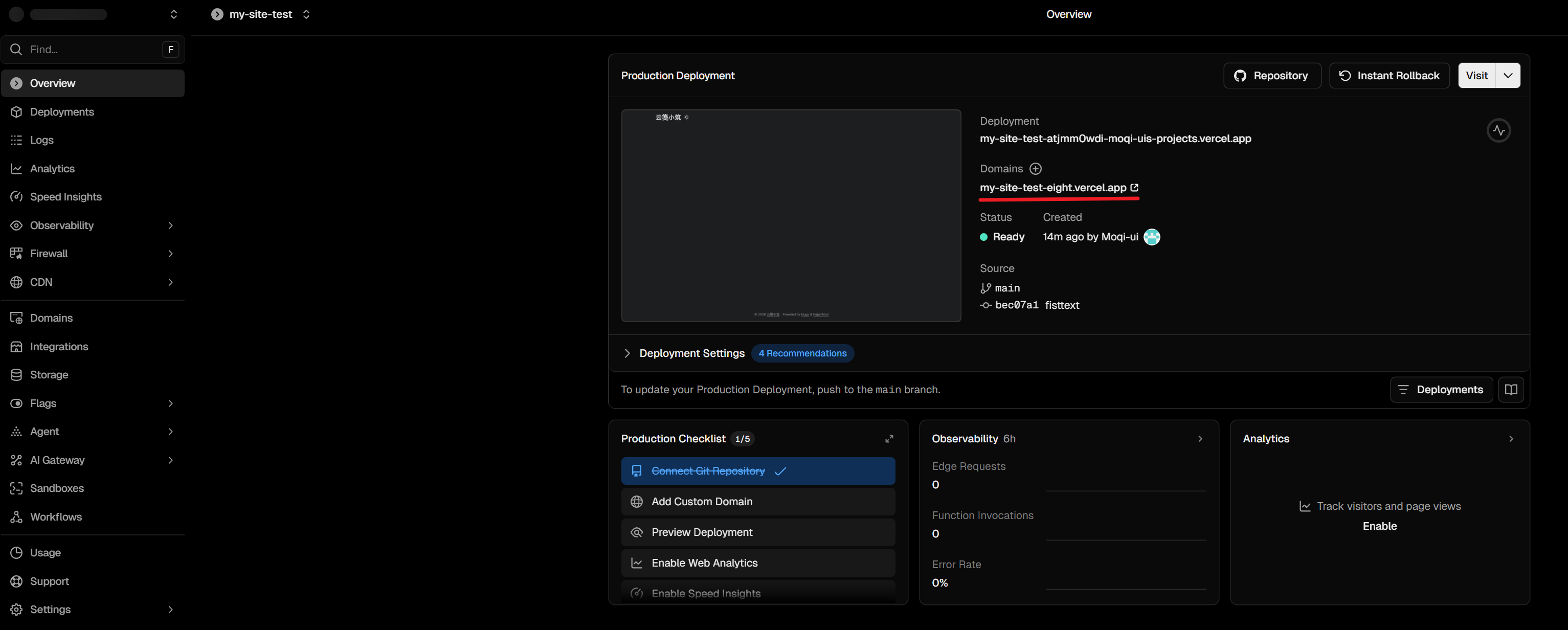Screen dimensions: 1568x630
Task: Open the team switcher dropdown arrows
Action: tap(173, 14)
